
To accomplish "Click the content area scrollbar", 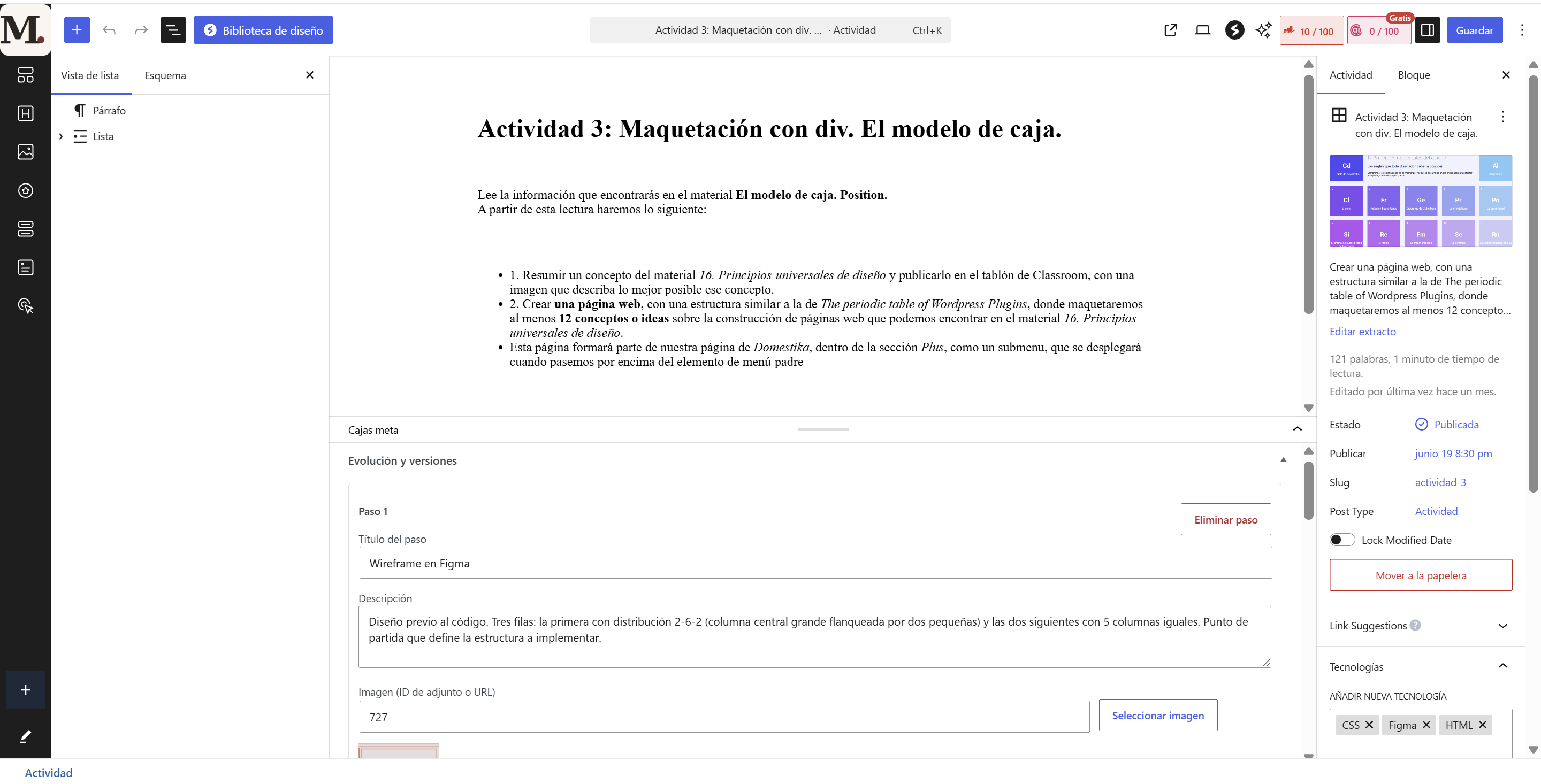I will tap(1308, 193).
